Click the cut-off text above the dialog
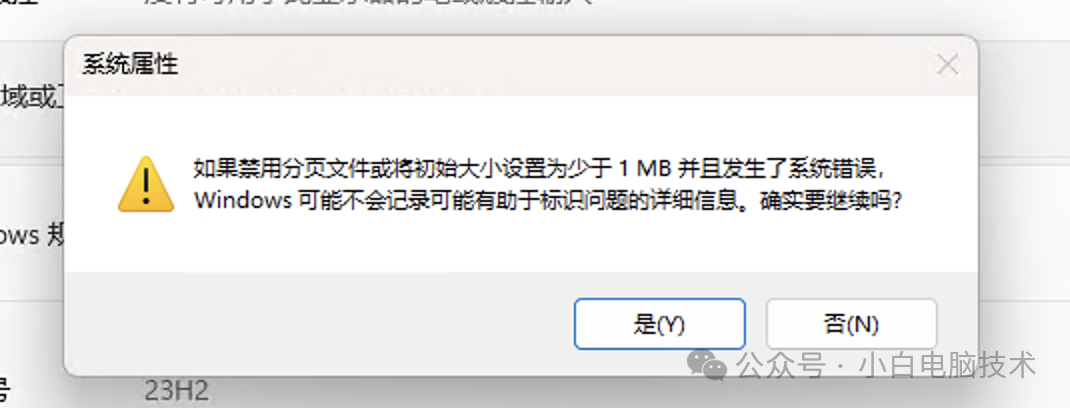Screen dimensions: 1070x408 pyautogui.click(x=368, y=4)
